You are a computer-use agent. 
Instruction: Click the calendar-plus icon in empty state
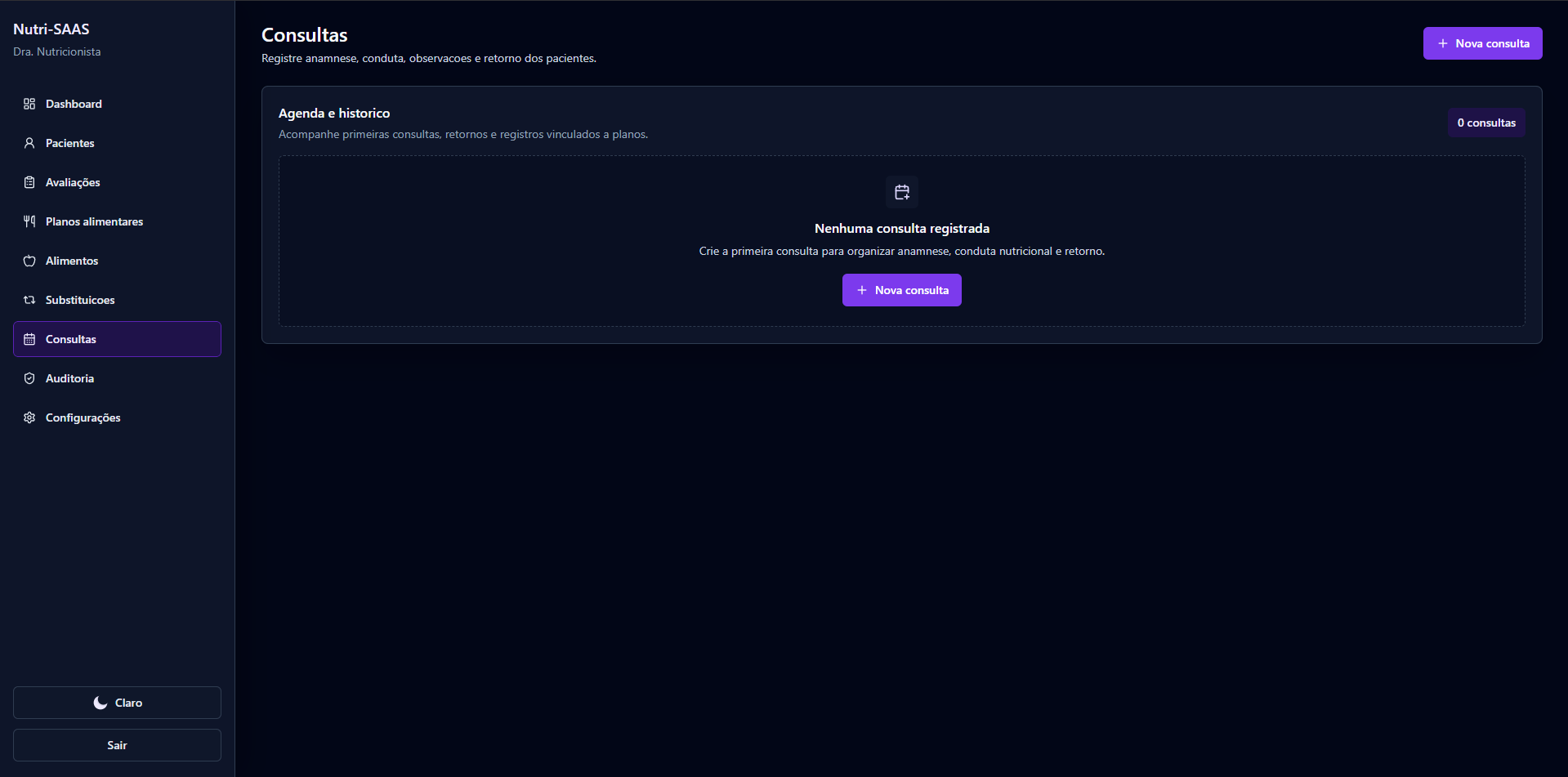[902, 192]
